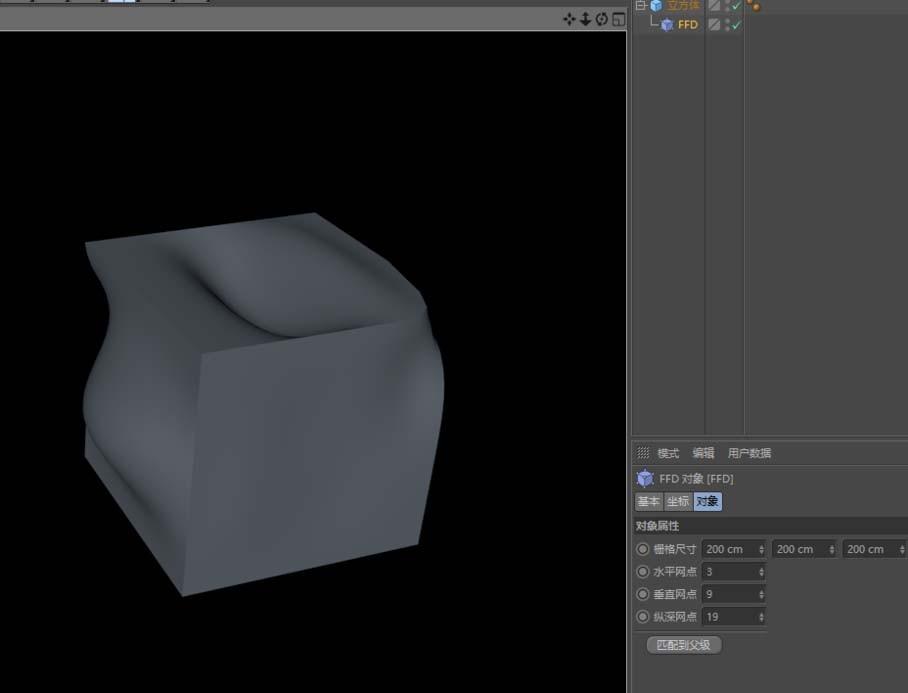Click the Phong tag on the 立方体 object
908x693 pixels.
click(x=755, y=6)
